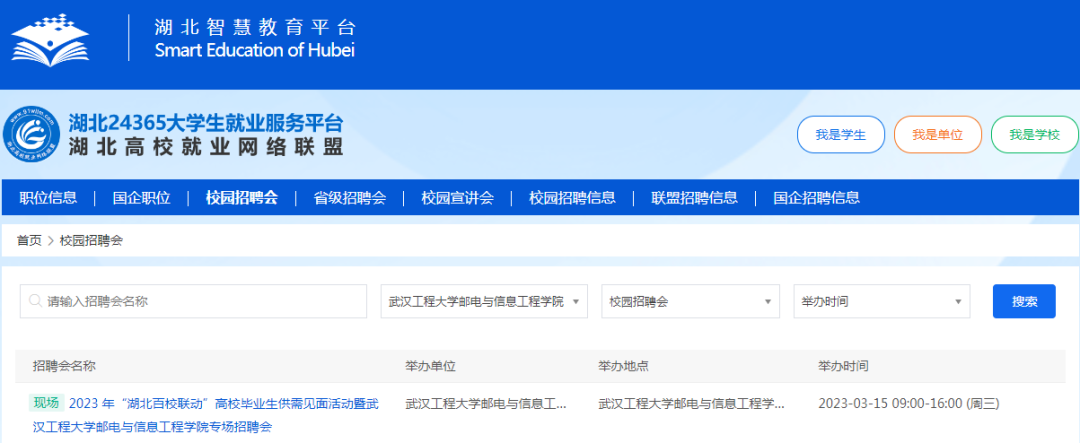Click the 湖北24365大学生就业服务平台 heading
The width and height of the screenshot is (1080, 443).
(205, 123)
